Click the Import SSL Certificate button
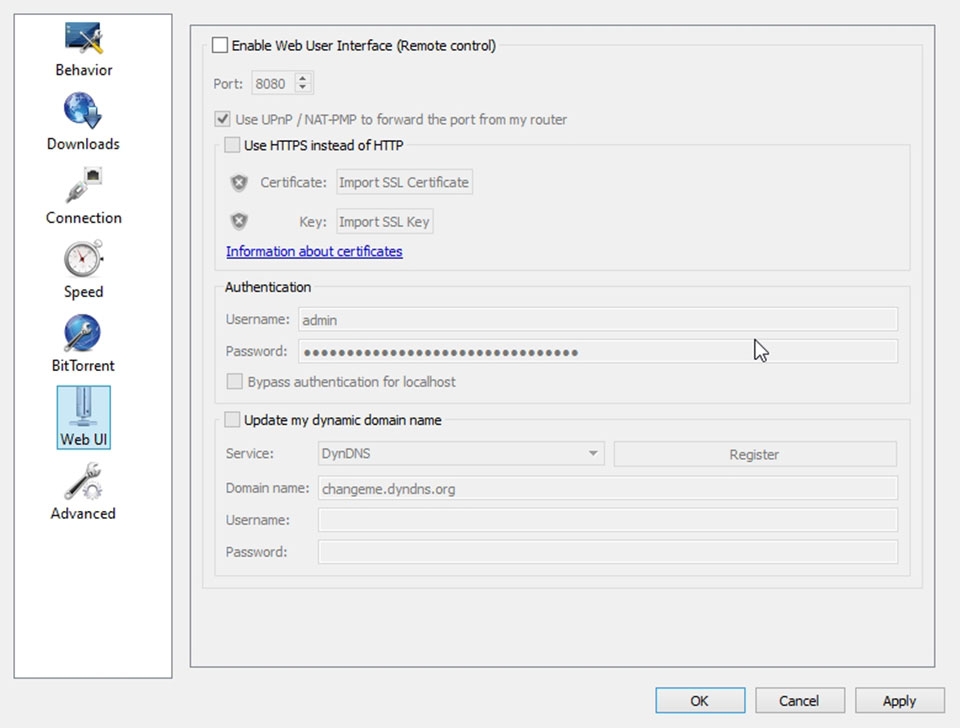Screen dimensions: 960x728 pos(404,182)
